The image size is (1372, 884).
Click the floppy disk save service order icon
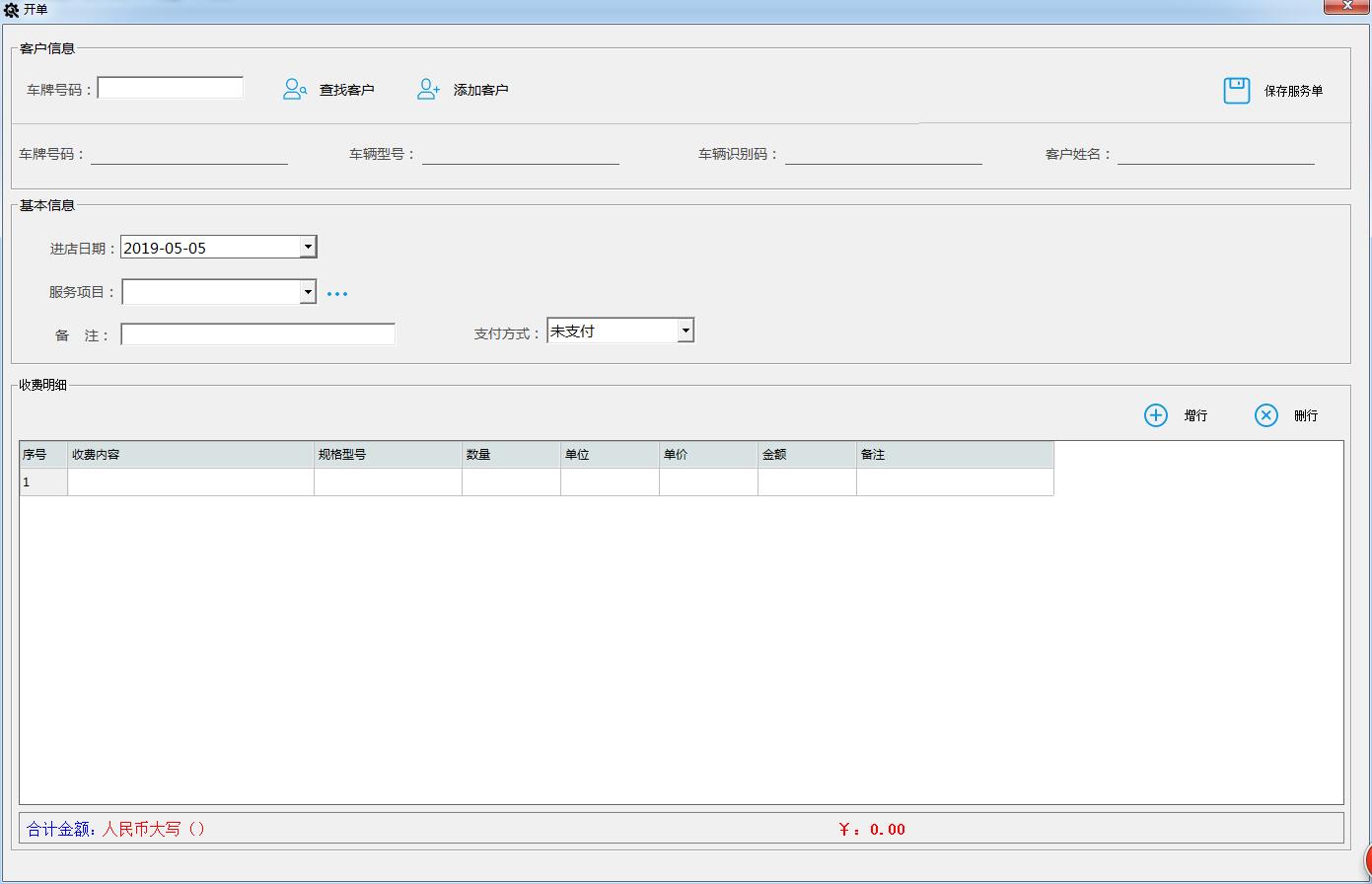tap(1235, 89)
